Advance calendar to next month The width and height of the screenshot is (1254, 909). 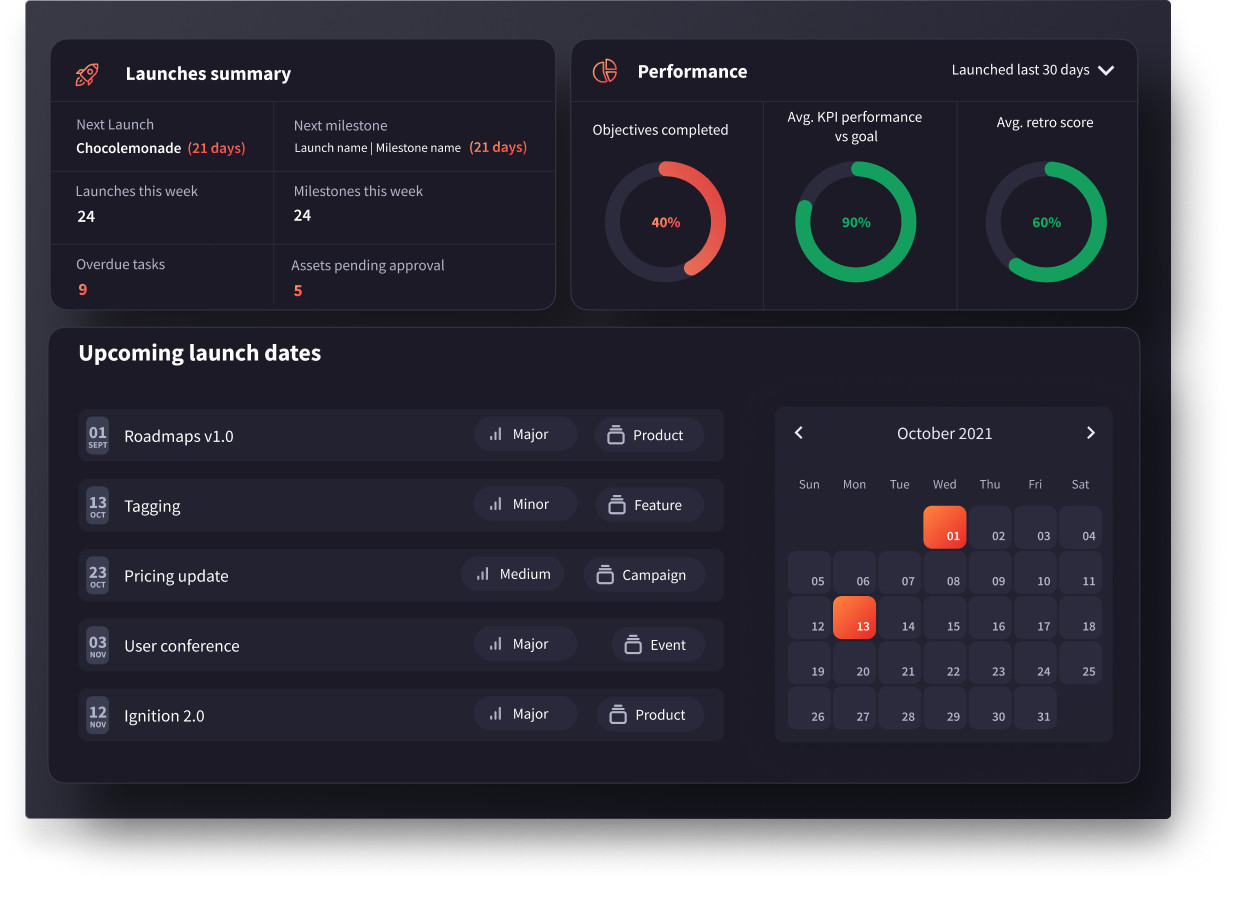click(x=1090, y=432)
